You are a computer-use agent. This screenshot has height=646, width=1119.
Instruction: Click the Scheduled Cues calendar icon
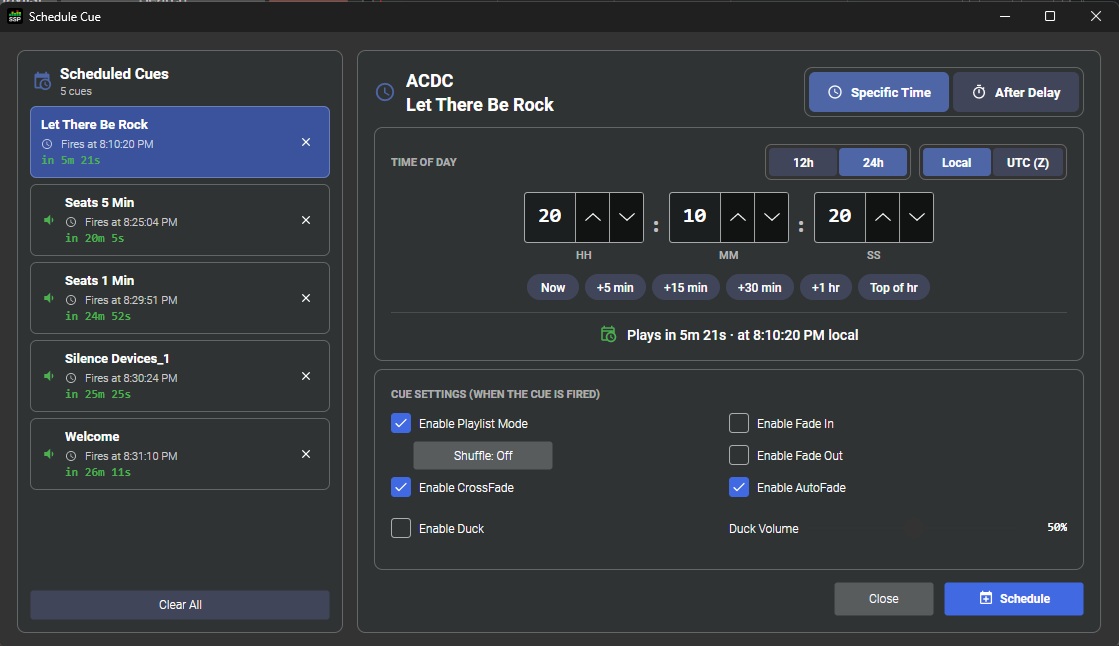click(42, 81)
